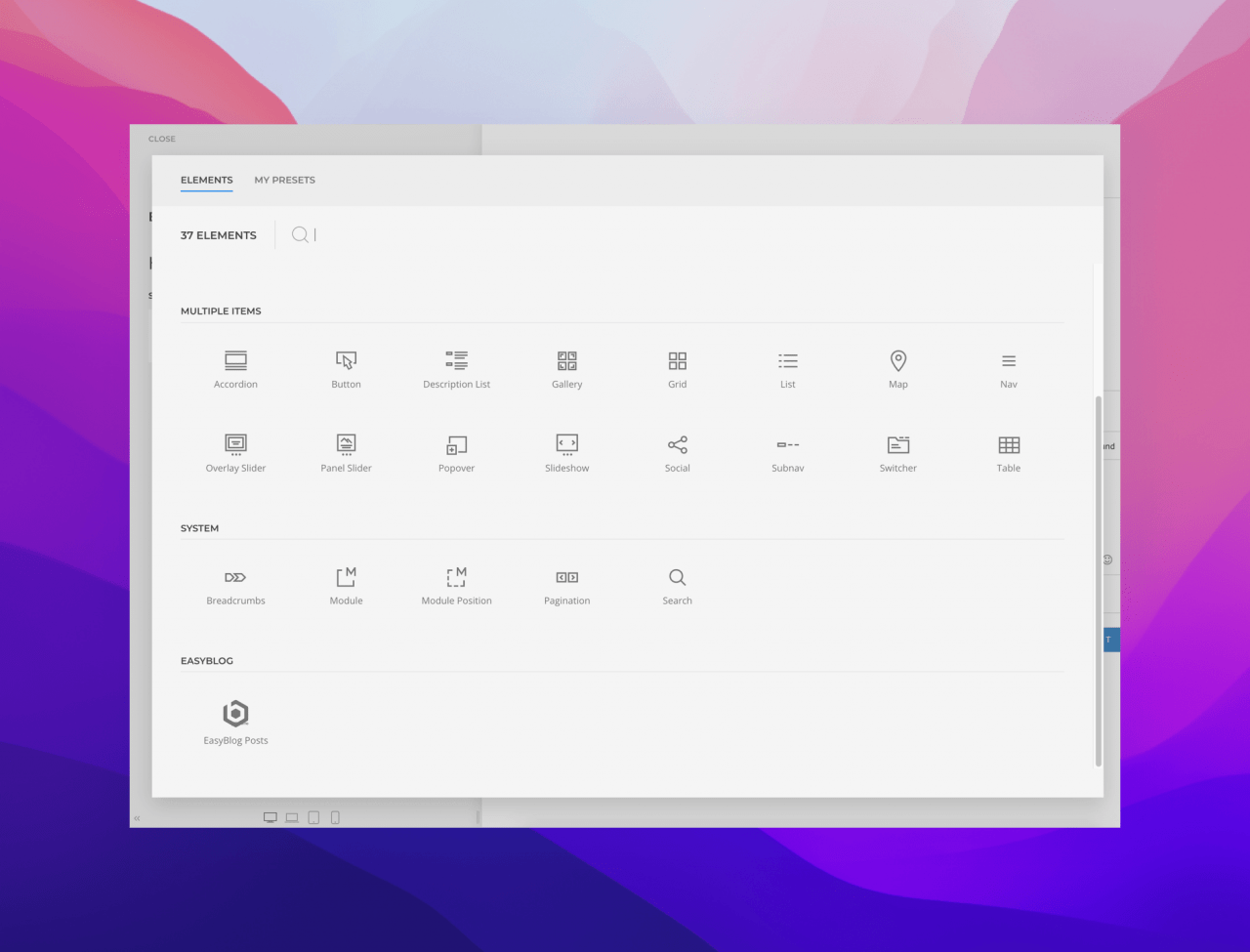Image resolution: width=1250 pixels, height=952 pixels.
Task: Choose the Slideshow element
Action: 566,453
